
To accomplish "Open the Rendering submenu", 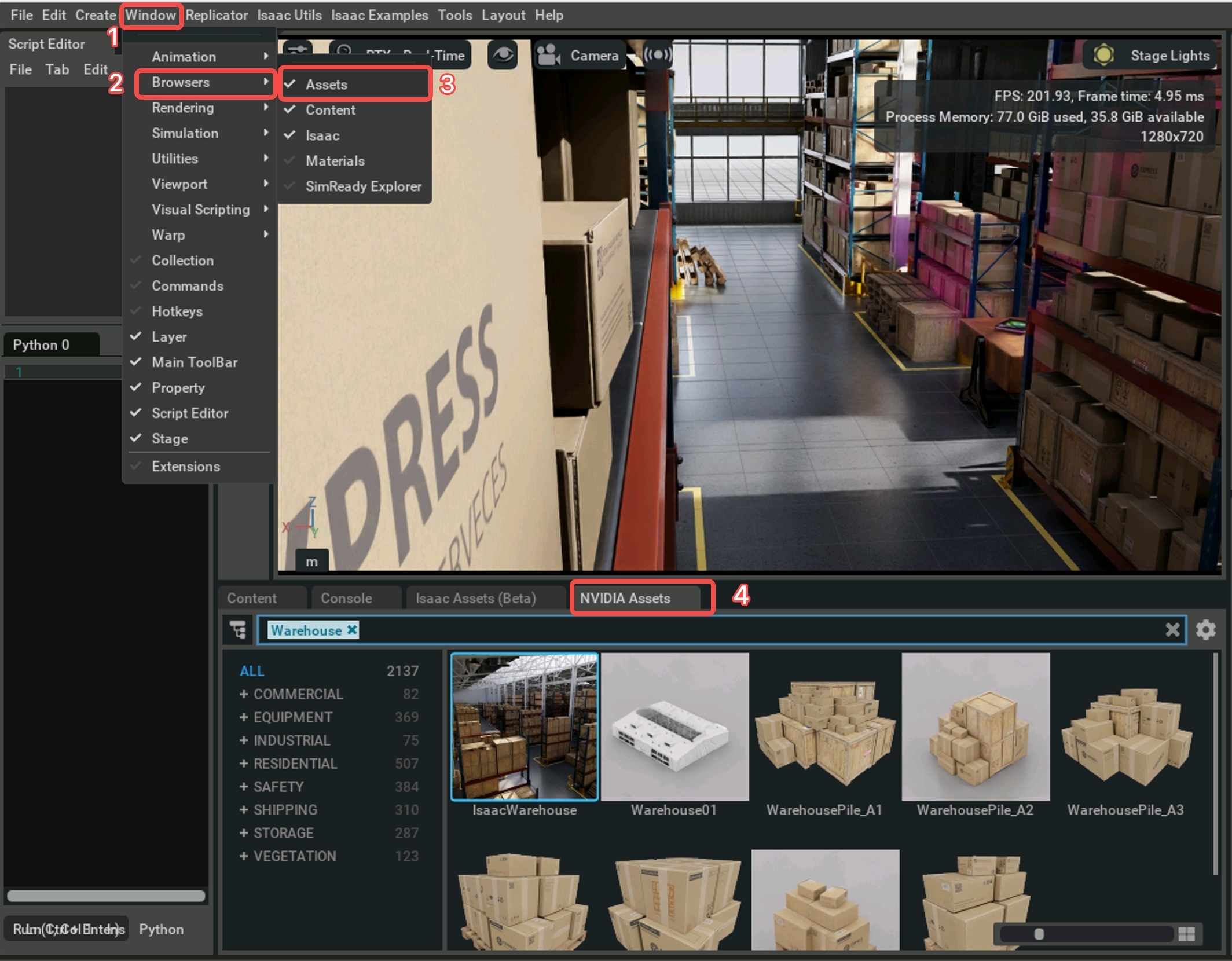I will coord(183,108).
